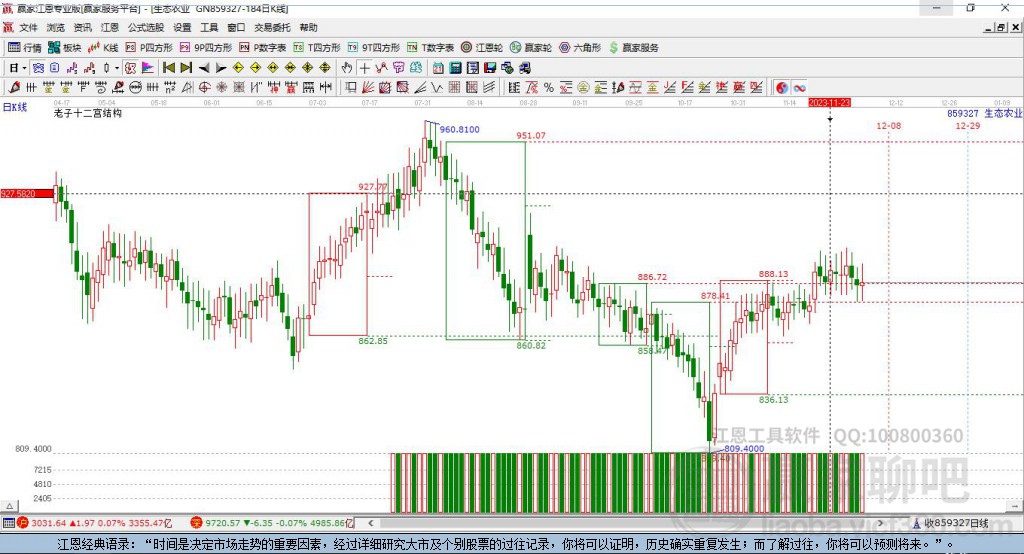The image size is (1024, 554).
Task: Jump to the last bar icon
Action: click(x=186, y=68)
